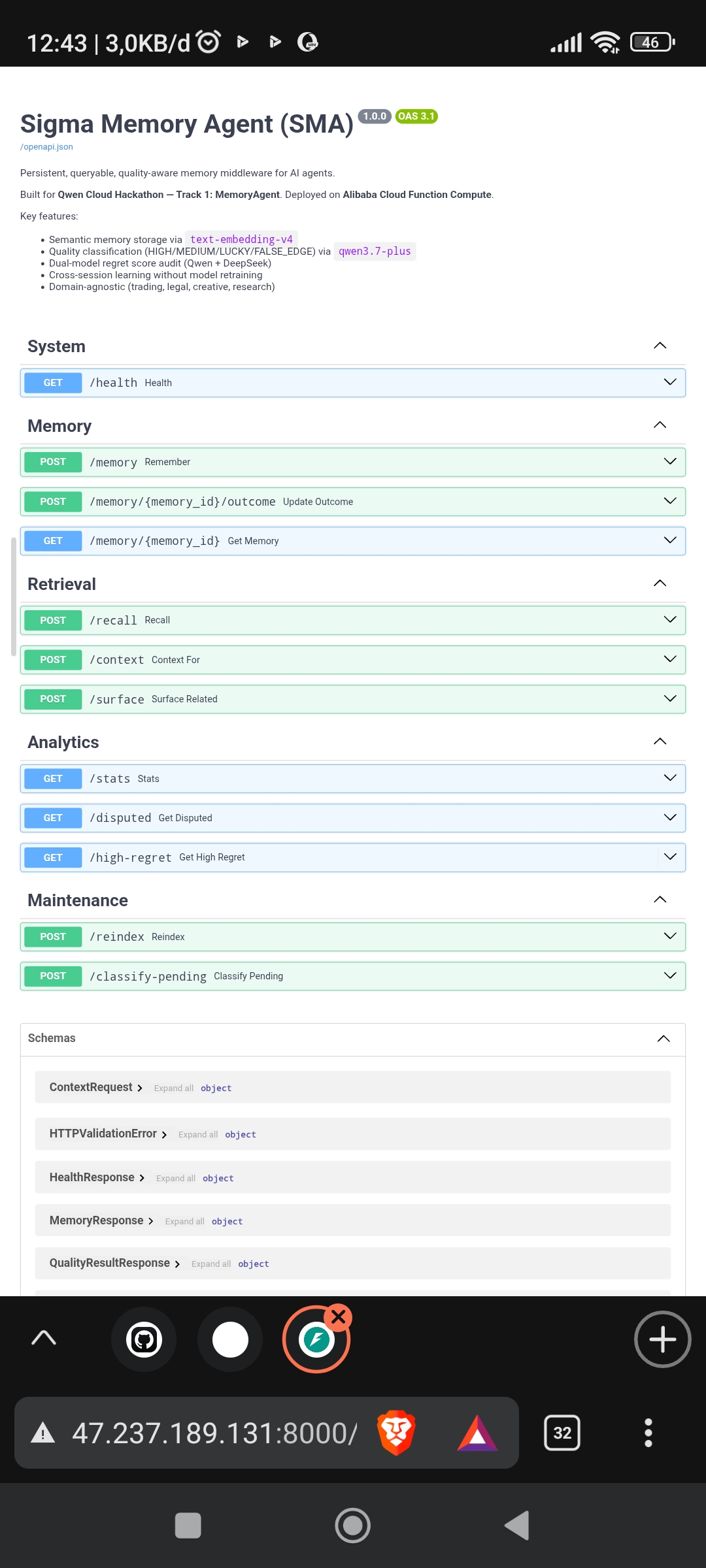Expand GET /health endpoint arrow

tap(670, 382)
